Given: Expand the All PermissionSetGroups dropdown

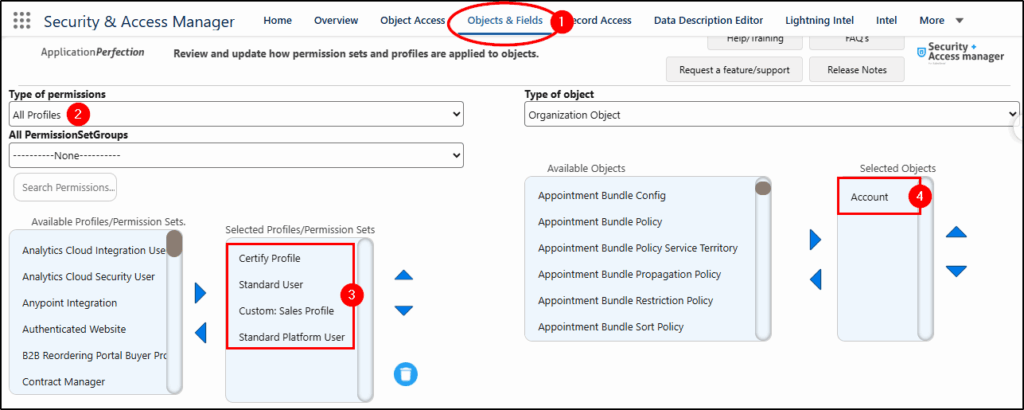Looking at the screenshot, I should click(236, 155).
